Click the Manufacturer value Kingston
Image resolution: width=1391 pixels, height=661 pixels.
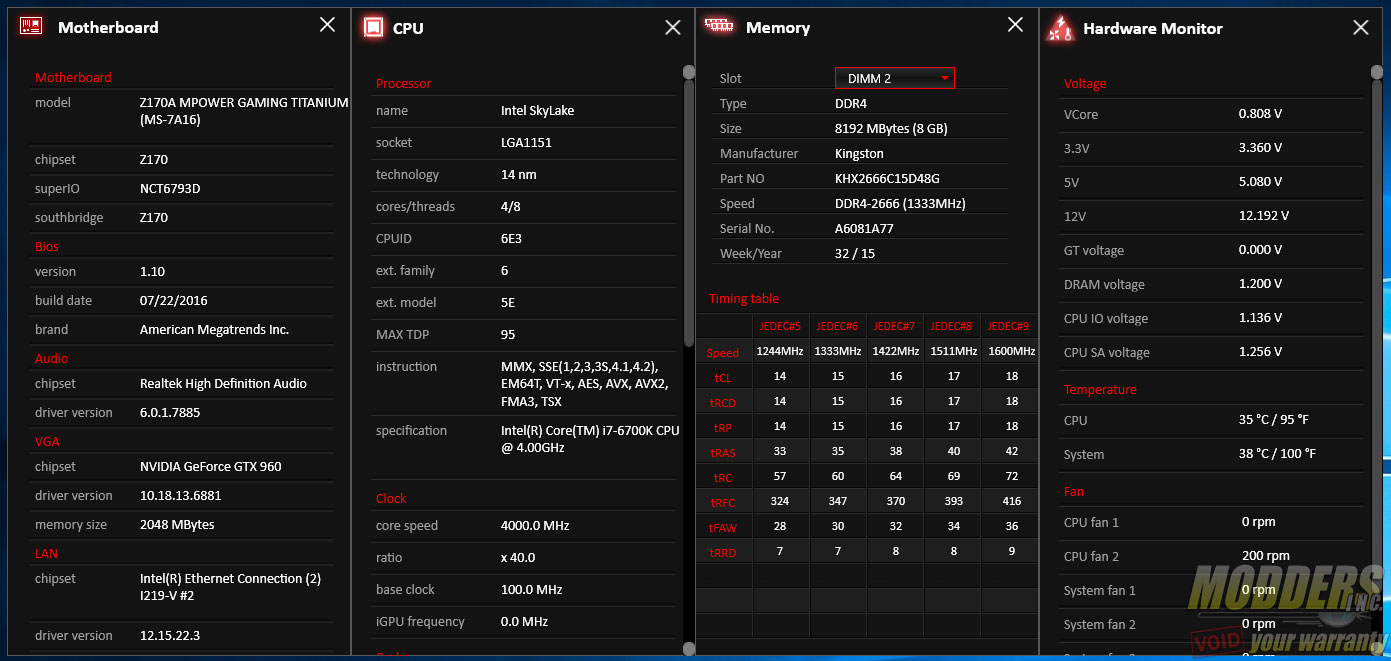pos(859,153)
